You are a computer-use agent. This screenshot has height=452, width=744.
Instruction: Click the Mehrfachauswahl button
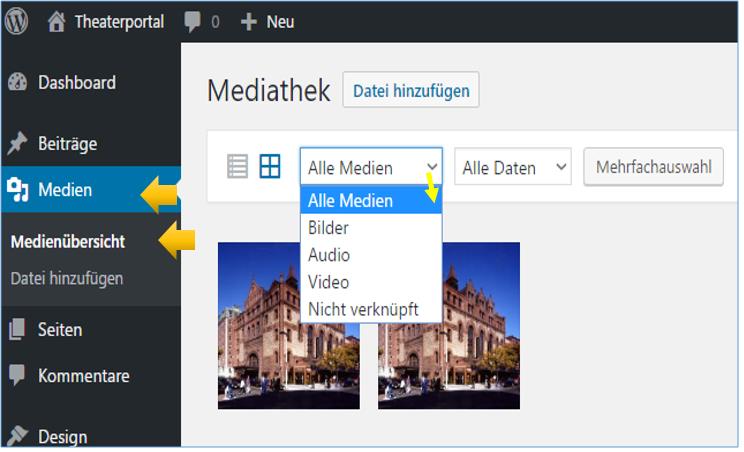(x=653, y=168)
